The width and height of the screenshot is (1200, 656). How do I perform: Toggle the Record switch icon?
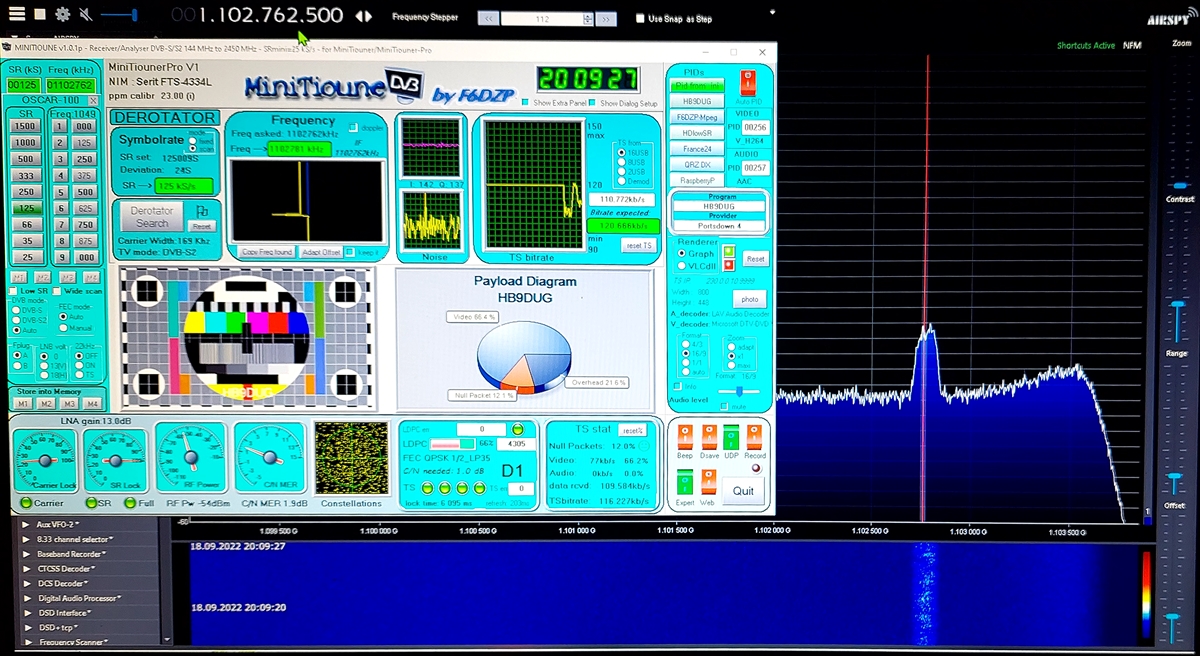coord(754,438)
